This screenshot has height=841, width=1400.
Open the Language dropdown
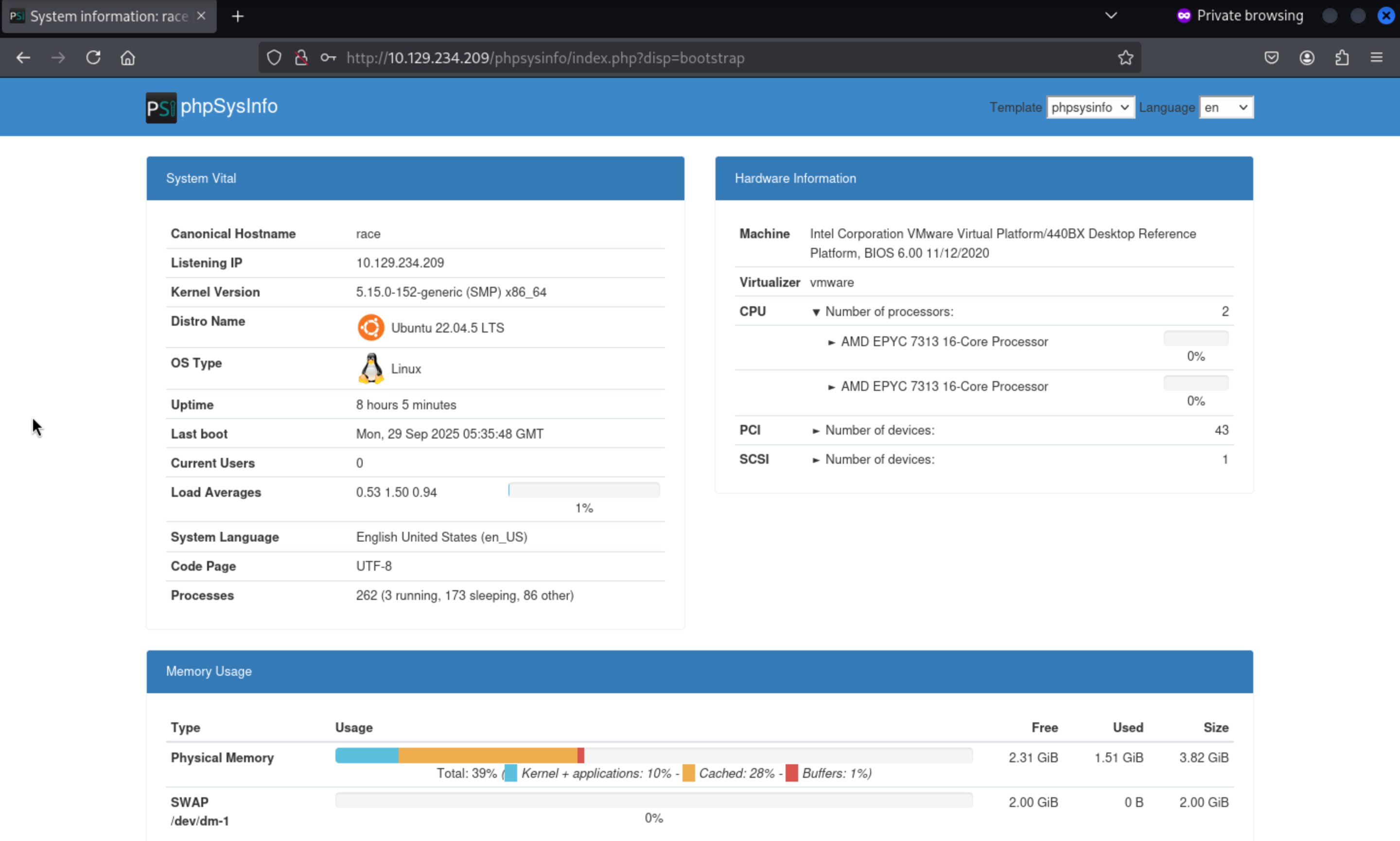(x=1226, y=107)
